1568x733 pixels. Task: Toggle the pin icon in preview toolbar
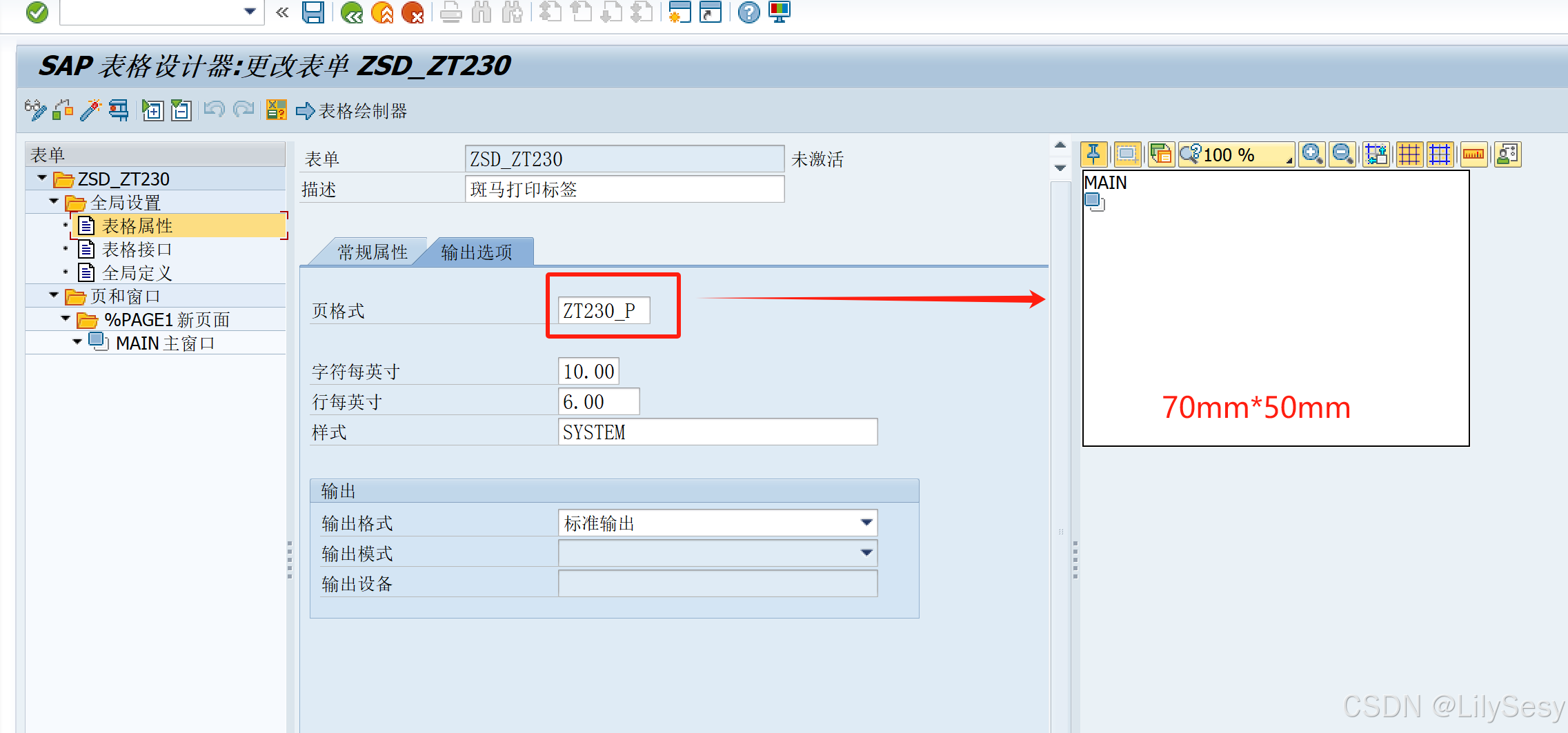click(x=1093, y=154)
